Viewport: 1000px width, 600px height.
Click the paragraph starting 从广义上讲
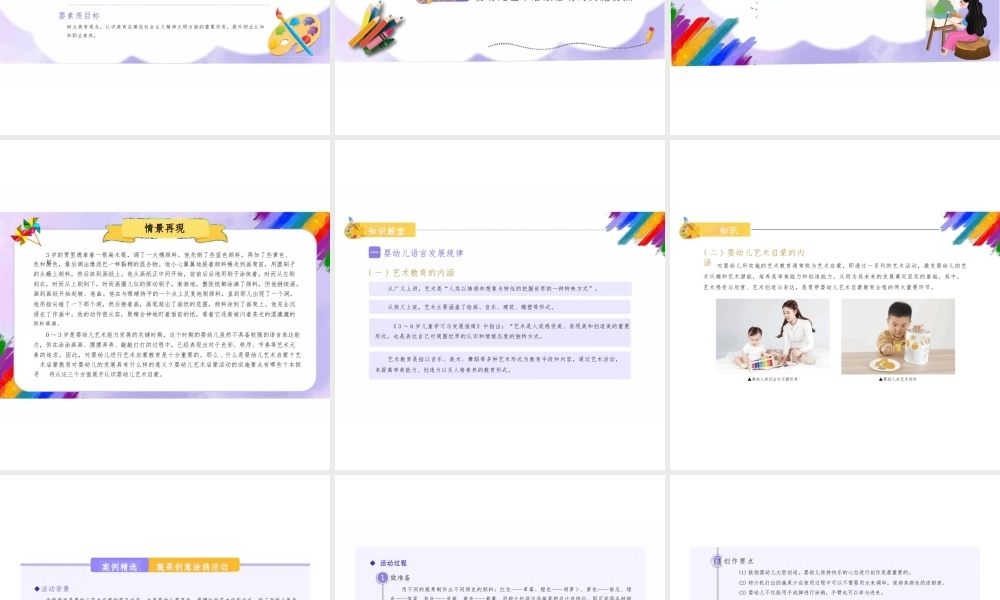click(500, 289)
